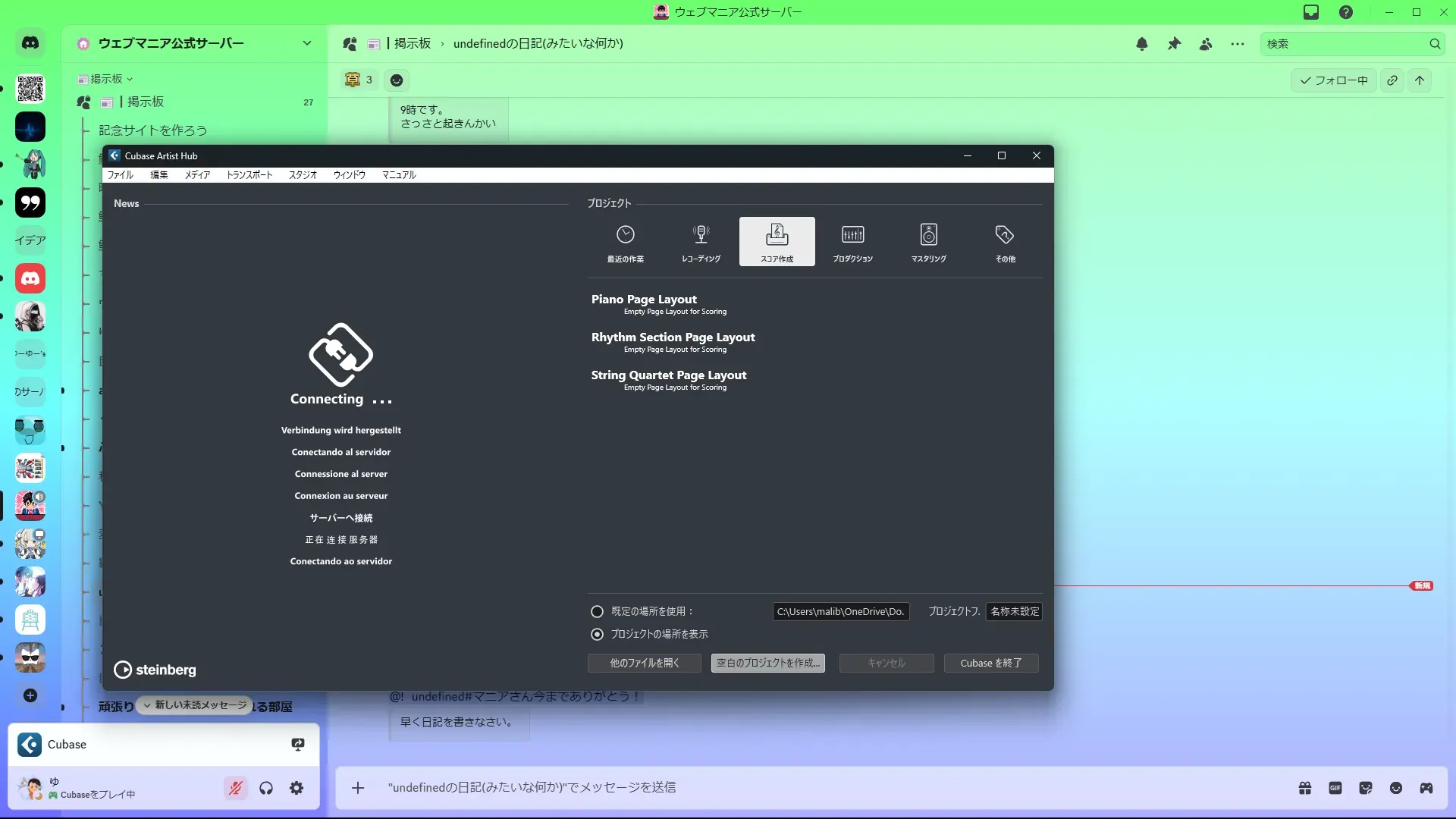Choose the マスタリング speaker icon
Viewport: 1456px width, 819px height.
click(x=928, y=236)
